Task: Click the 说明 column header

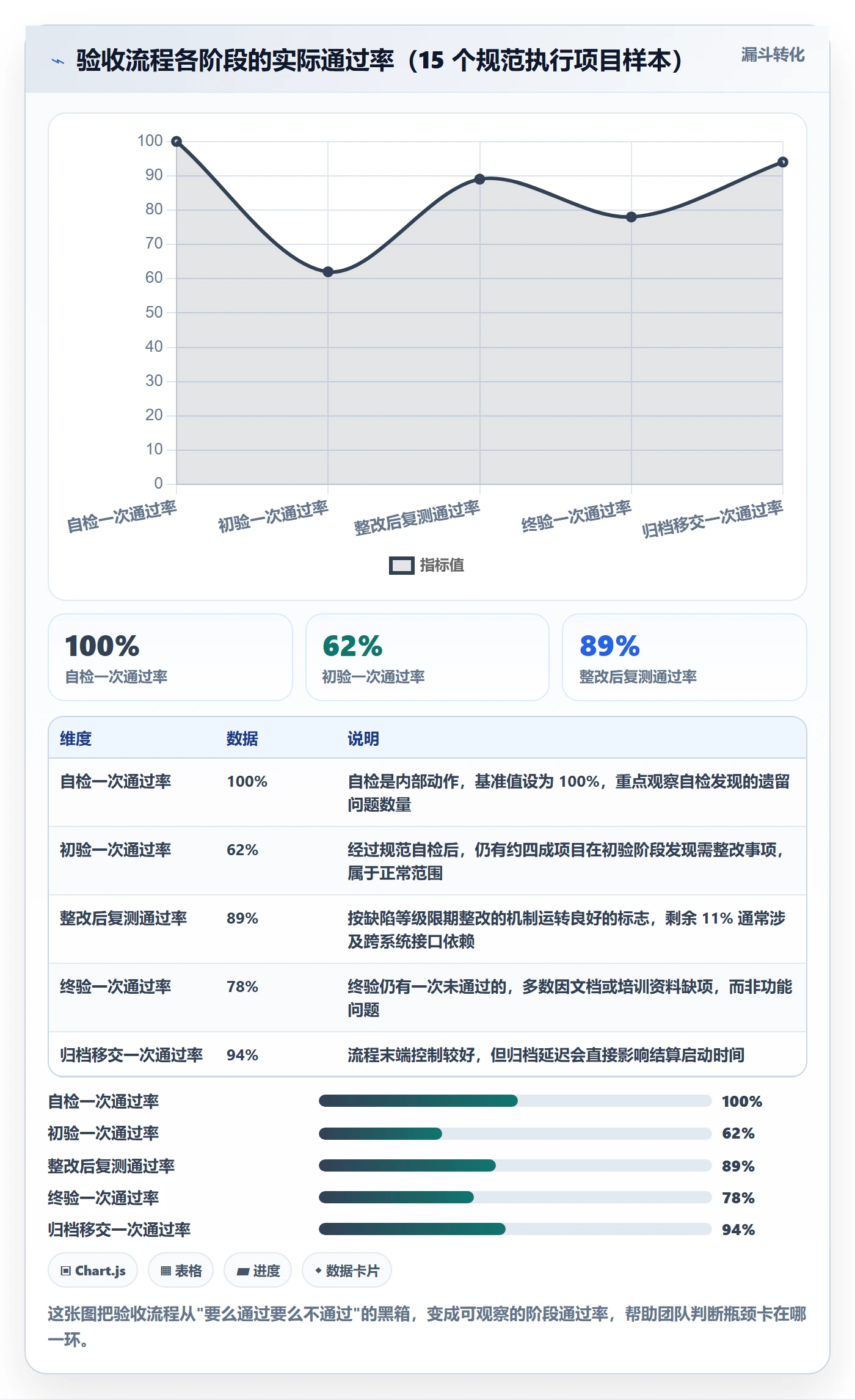Action: [363, 739]
